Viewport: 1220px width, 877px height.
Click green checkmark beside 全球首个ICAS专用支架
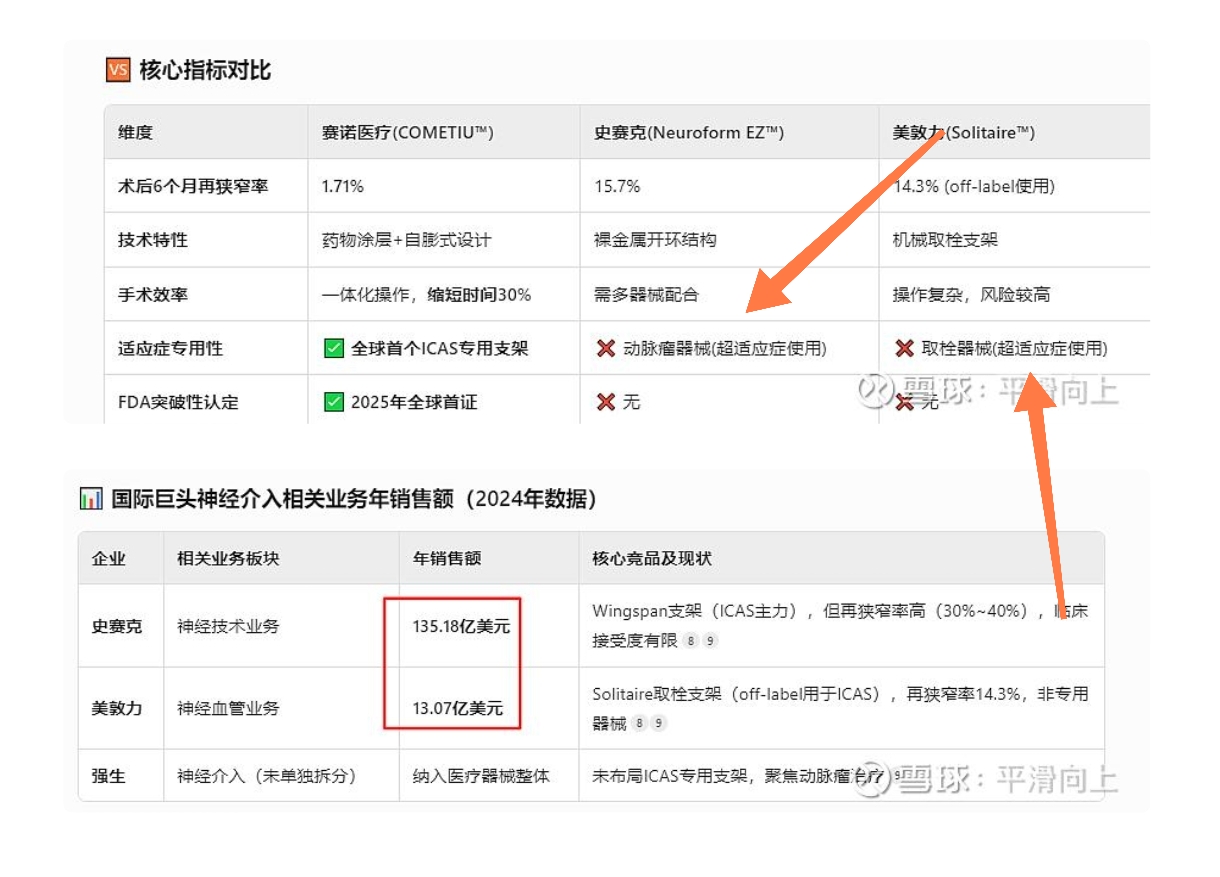[334, 349]
